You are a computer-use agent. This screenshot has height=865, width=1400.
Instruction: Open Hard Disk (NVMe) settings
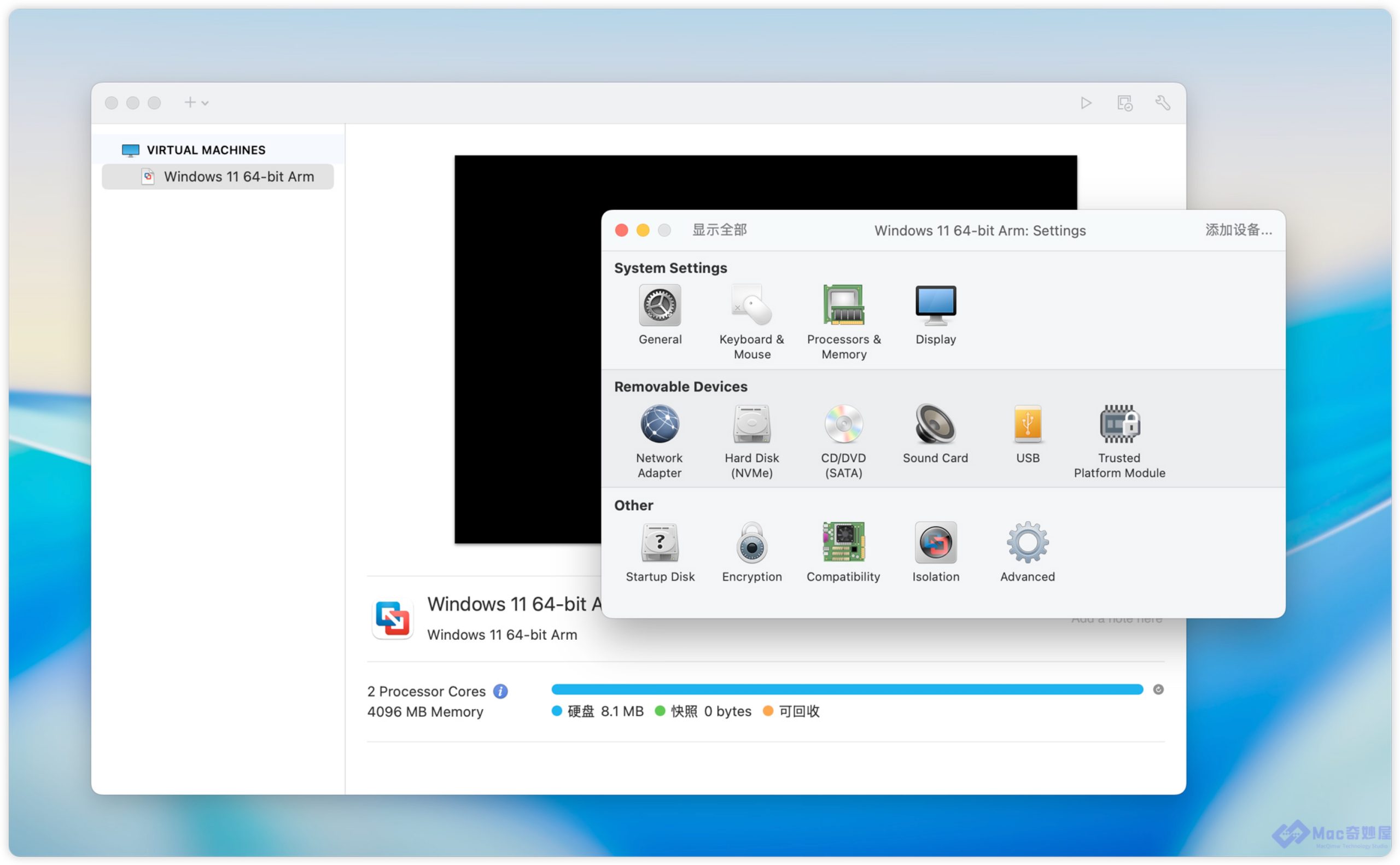pos(751,424)
